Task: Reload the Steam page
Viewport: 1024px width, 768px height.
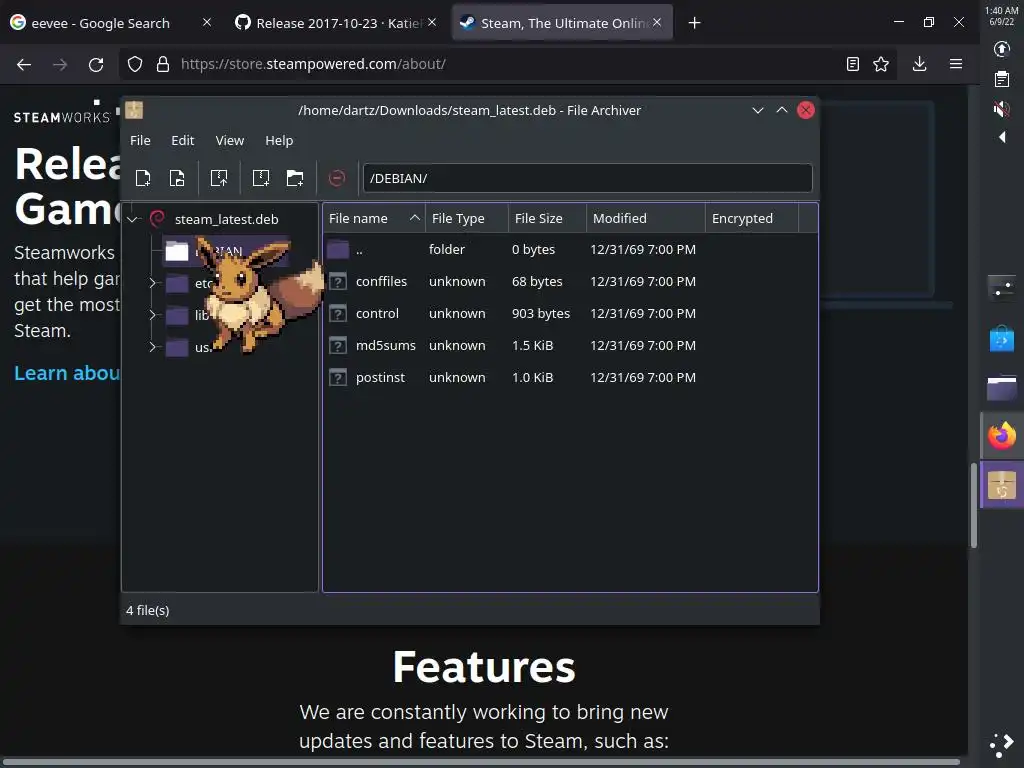Action: (x=96, y=64)
